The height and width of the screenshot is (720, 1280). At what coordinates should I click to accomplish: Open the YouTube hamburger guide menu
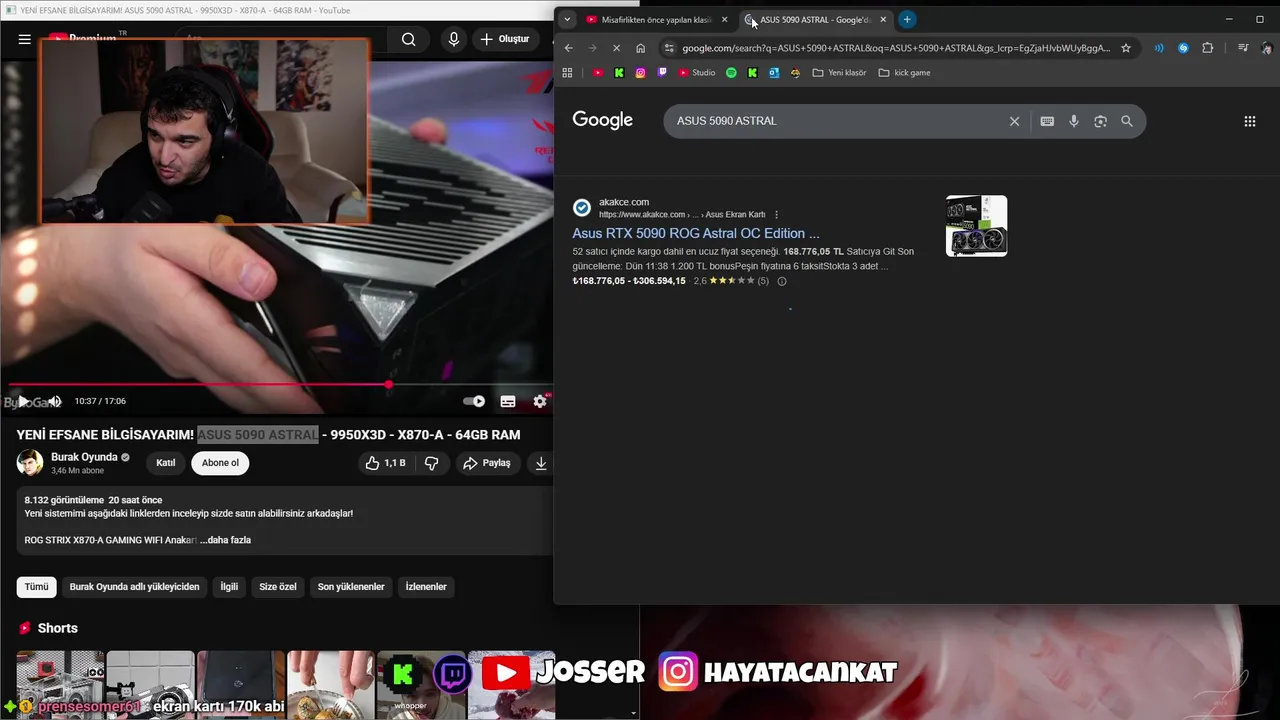tap(24, 39)
